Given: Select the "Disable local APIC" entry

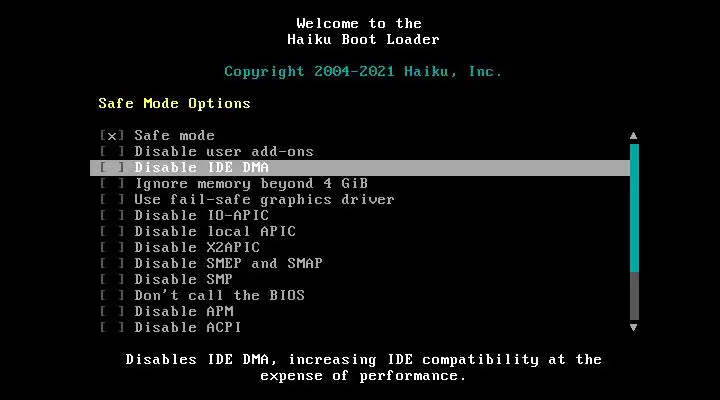Looking at the screenshot, I should (215, 231).
